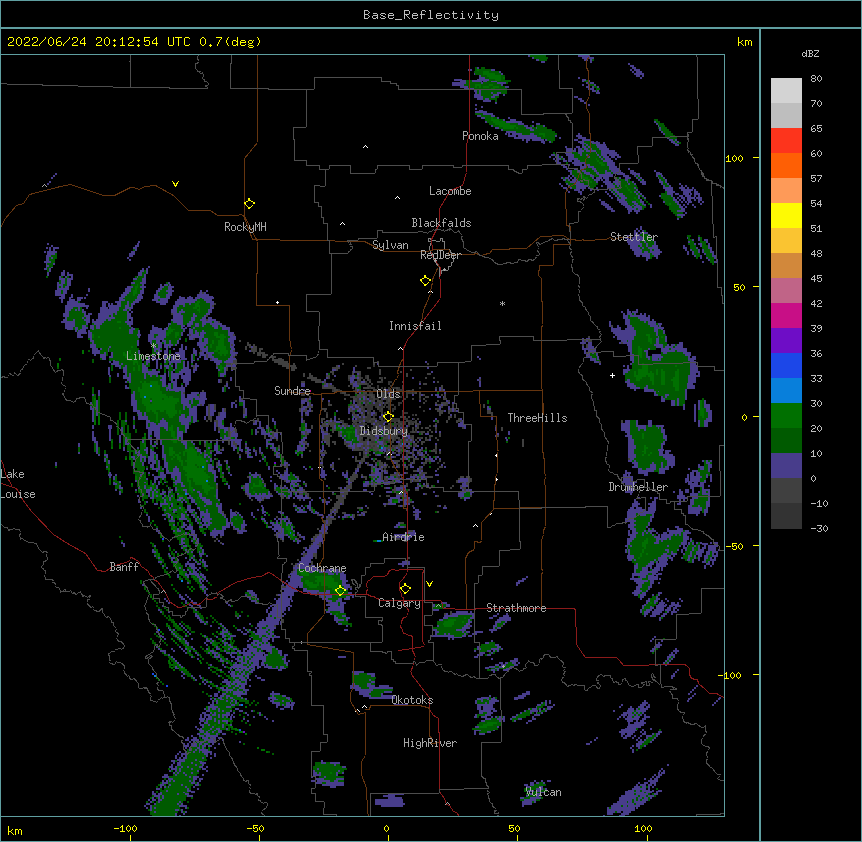
Task: Click the Sylvan label
Action: pyautogui.click(x=390, y=245)
